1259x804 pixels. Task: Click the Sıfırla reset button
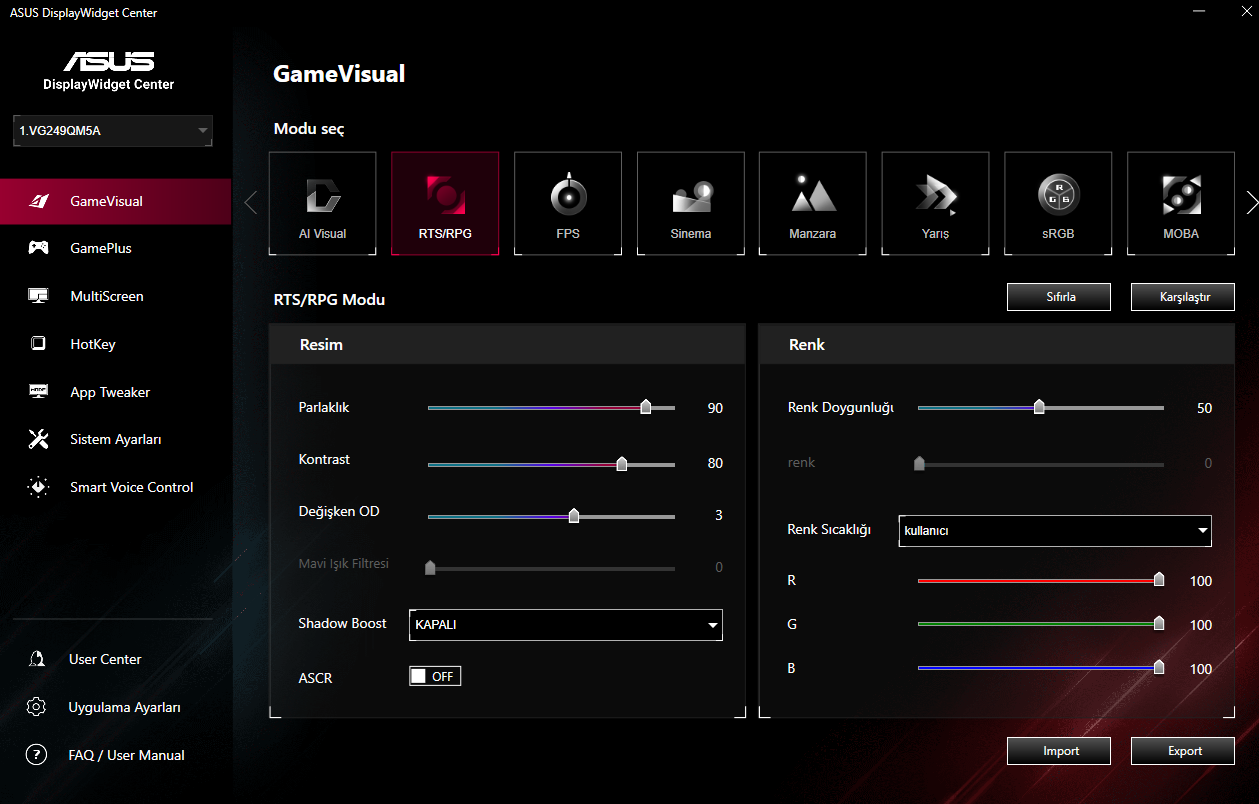tap(1059, 297)
